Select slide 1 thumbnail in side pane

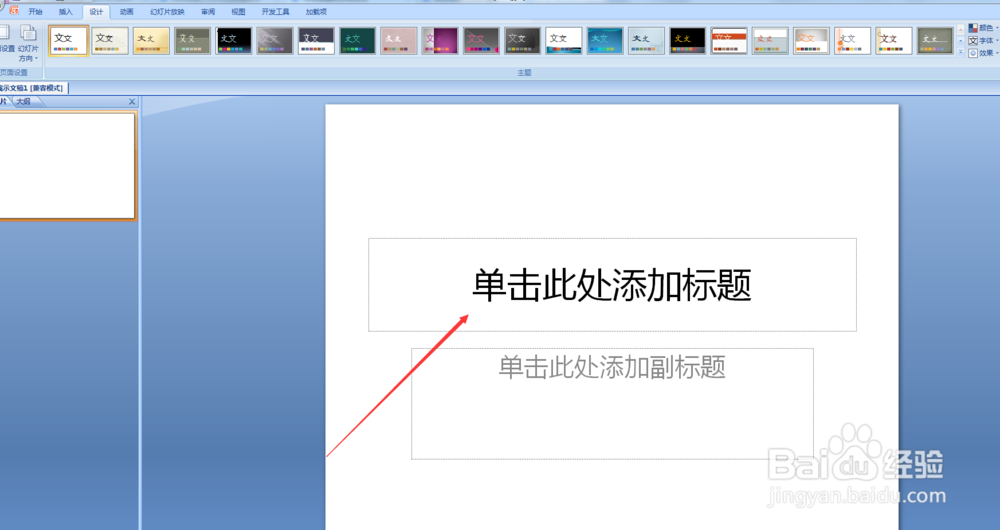(67, 166)
